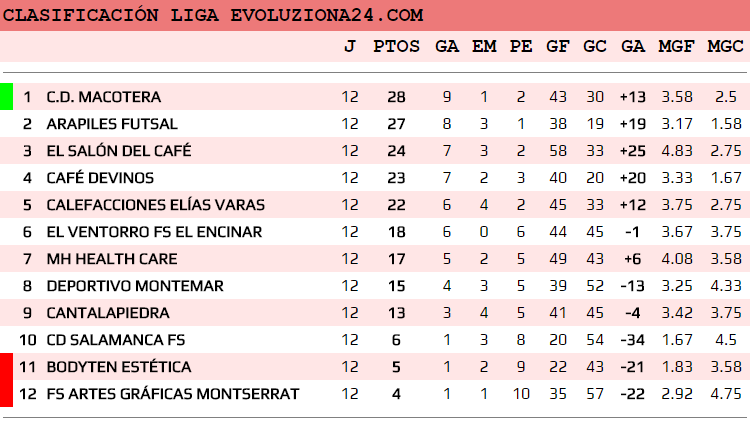The height and width of the screenshot is (428, 750).
Task: Click the Clasificación Liga Evoluziona24.com title
Action: [214, 16]
